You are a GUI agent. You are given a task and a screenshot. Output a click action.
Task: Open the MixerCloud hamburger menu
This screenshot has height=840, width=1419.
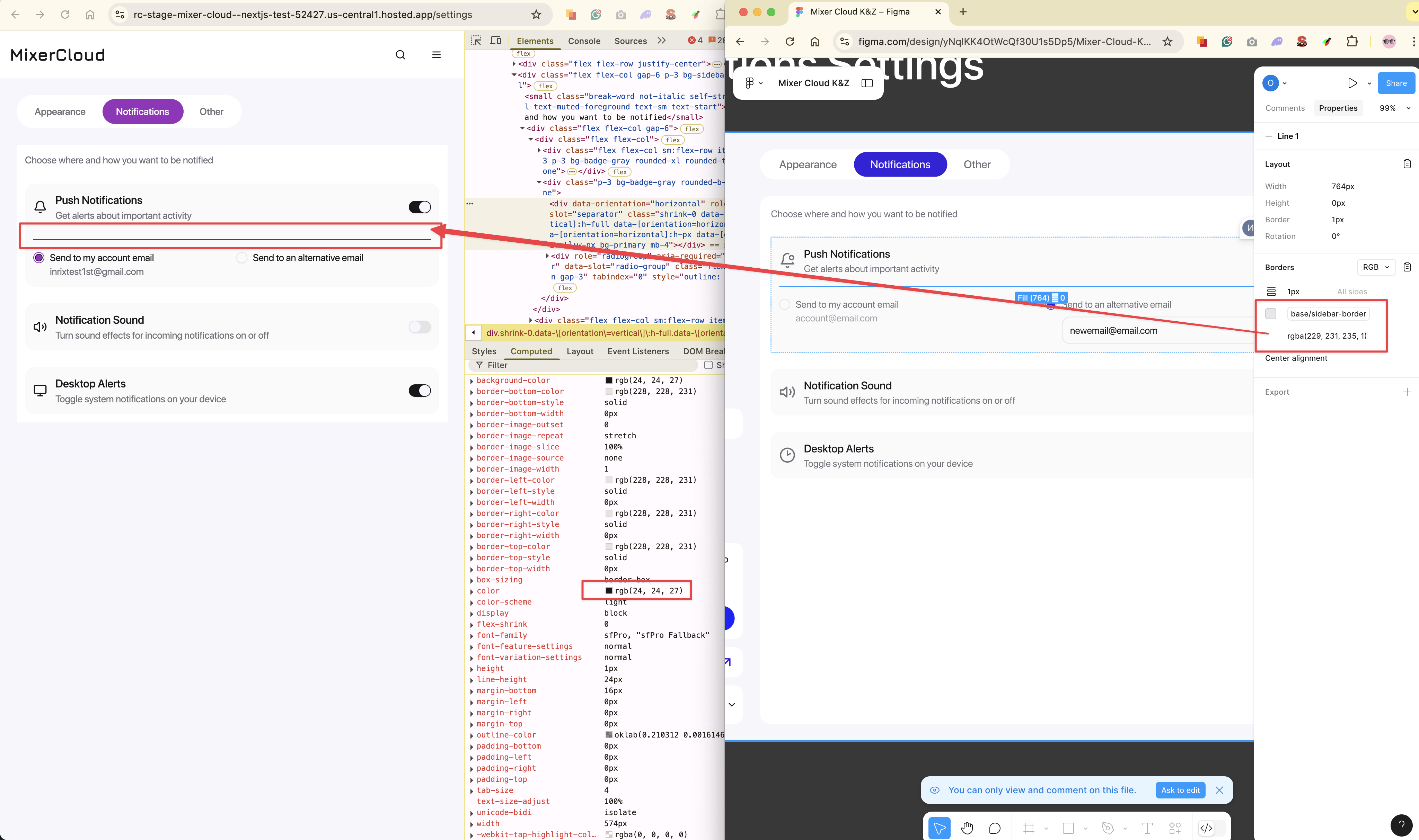coord(436,55)
